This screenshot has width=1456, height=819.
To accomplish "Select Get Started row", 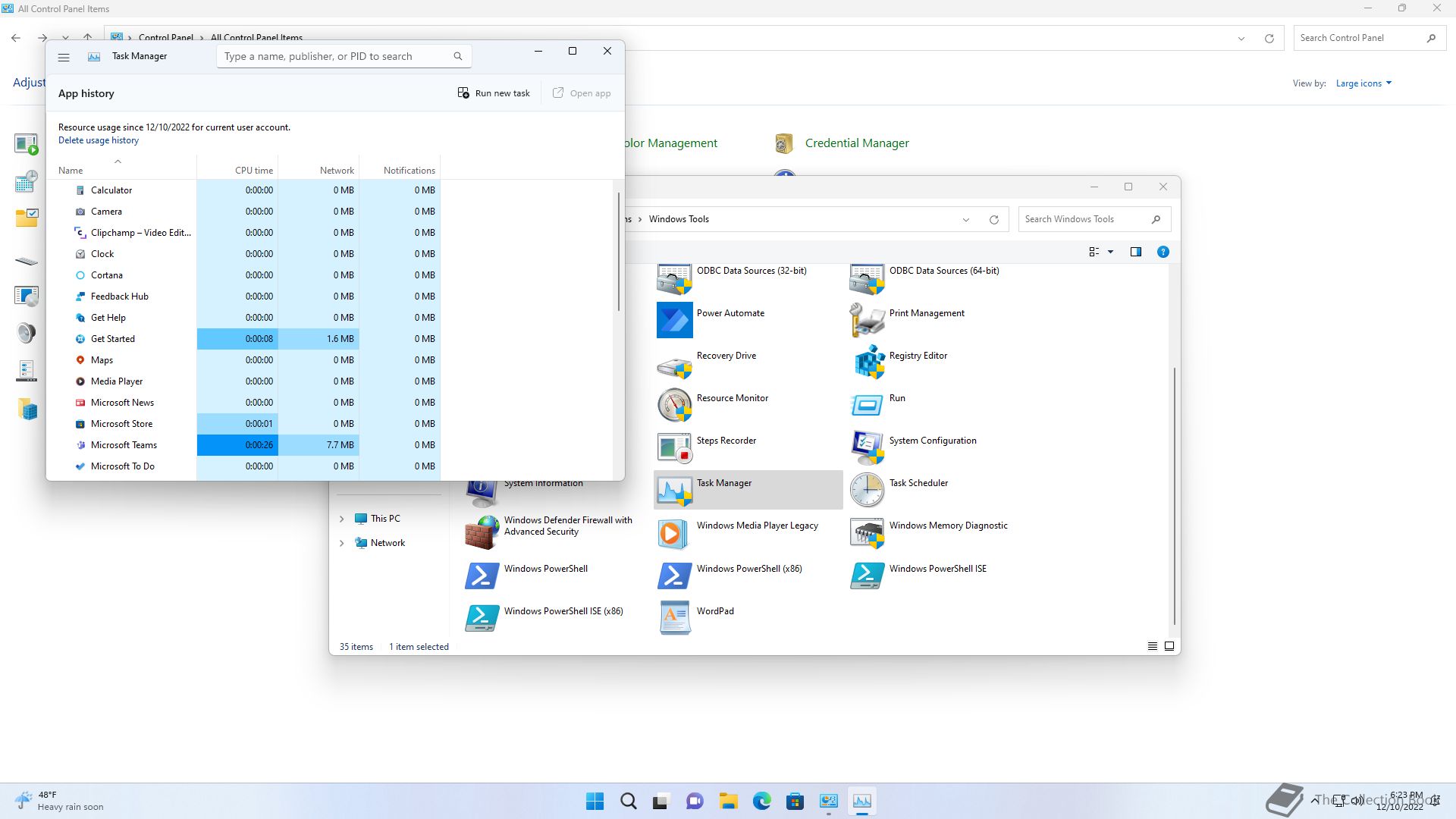I will (x=244, y=339).
